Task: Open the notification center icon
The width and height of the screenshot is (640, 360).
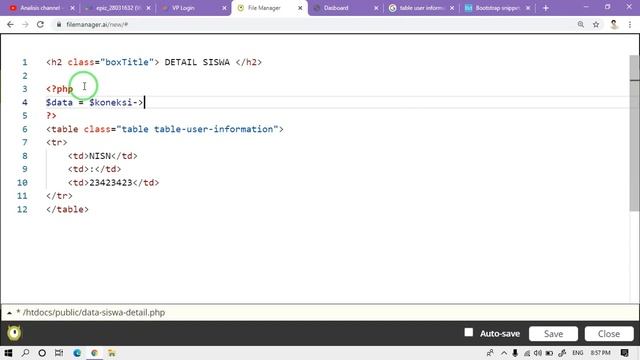Action: (x=624, y=353)
